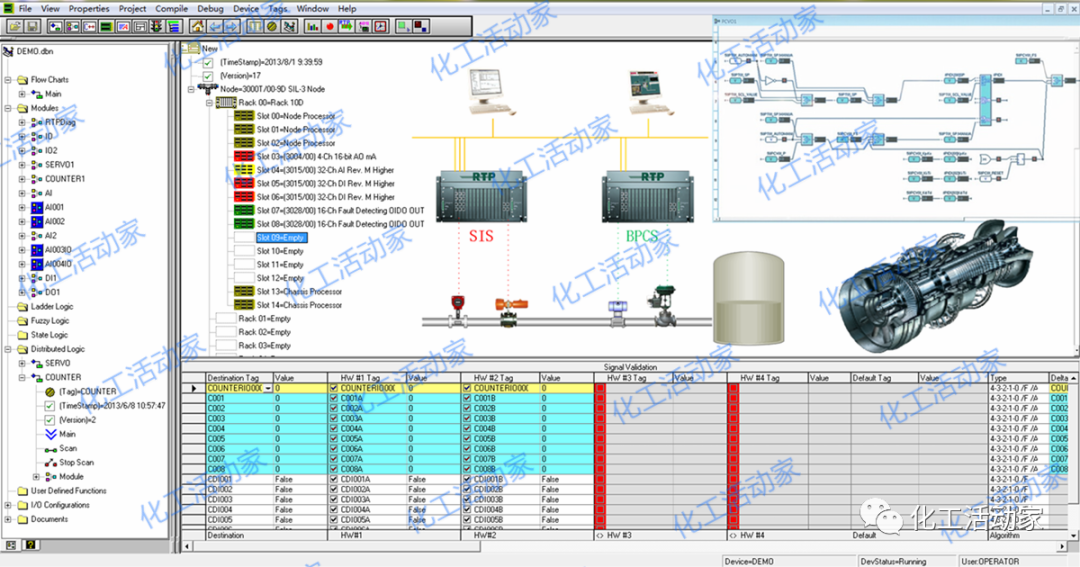Open the Compile menu
1080x567 pixels.
click(172, 8)
